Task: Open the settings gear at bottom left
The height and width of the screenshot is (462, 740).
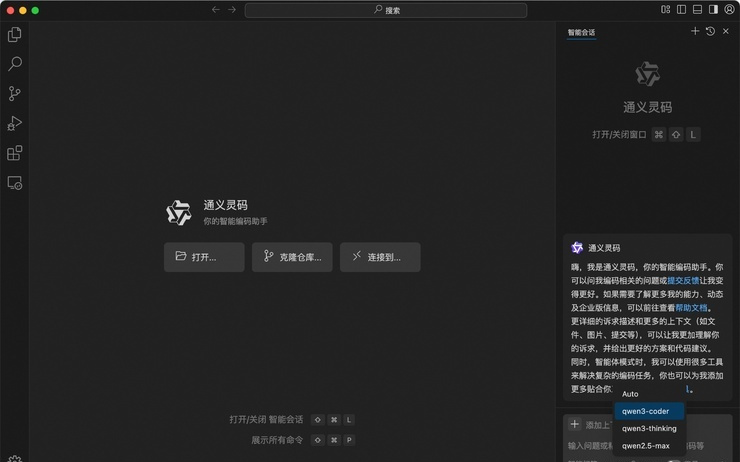Action: click(15, 459)
